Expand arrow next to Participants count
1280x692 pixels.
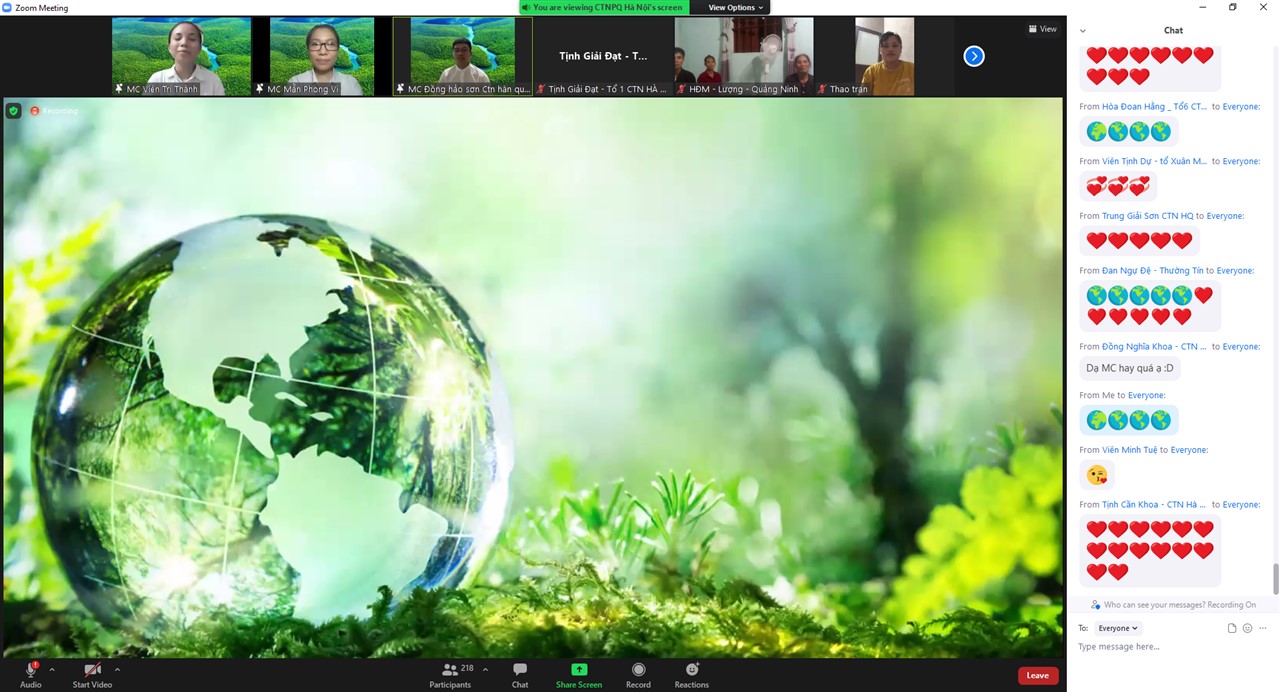pyautogui.click(x=485, y=670)
